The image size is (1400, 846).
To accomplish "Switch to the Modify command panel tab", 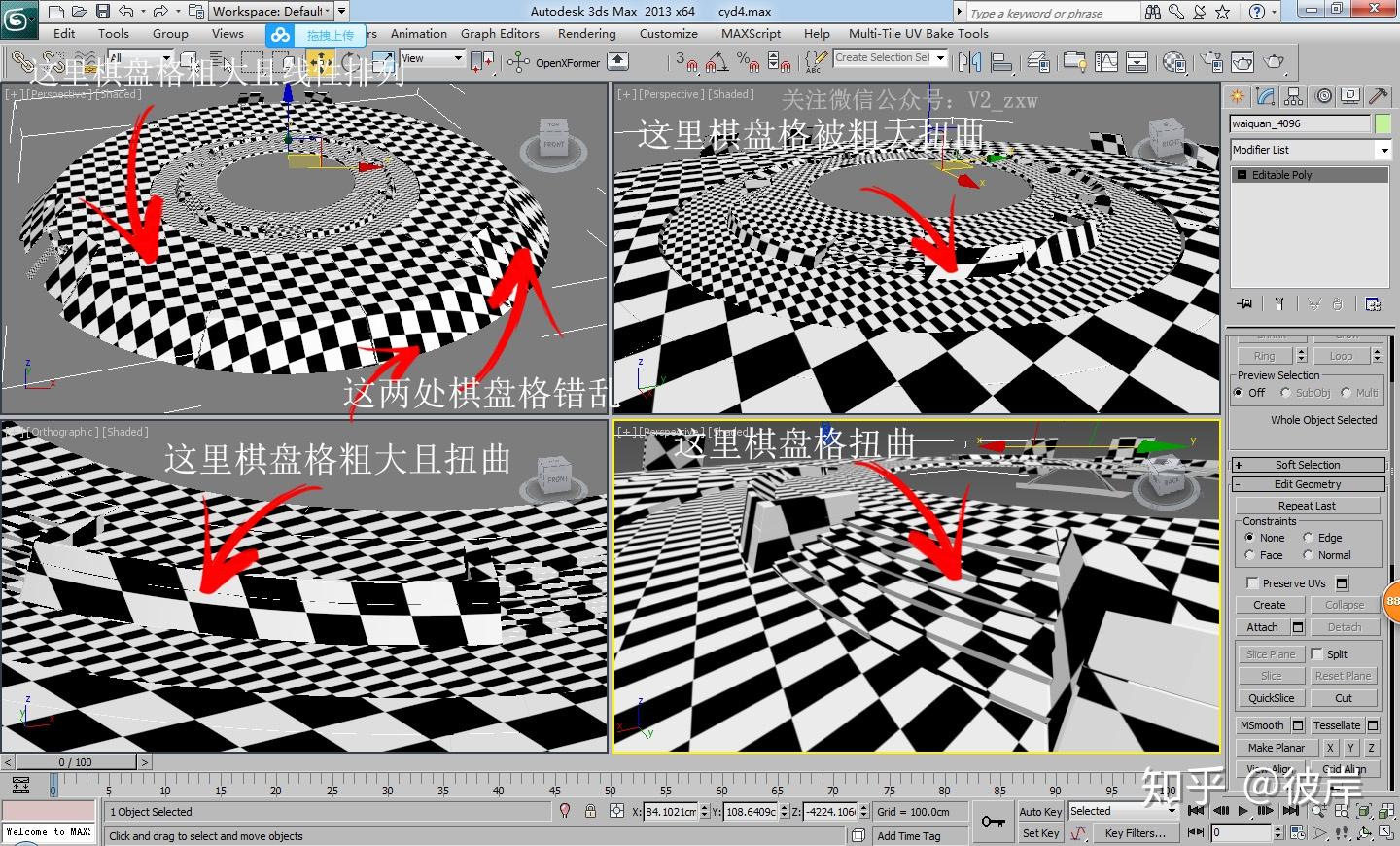I will [x=1265, y=96].
